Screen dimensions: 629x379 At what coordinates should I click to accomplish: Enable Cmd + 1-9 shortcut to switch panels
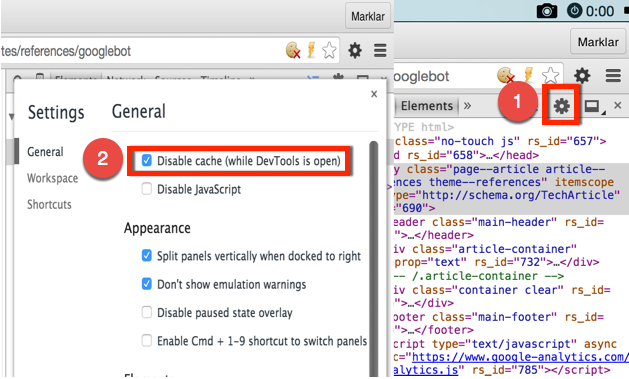coord(147,340)
